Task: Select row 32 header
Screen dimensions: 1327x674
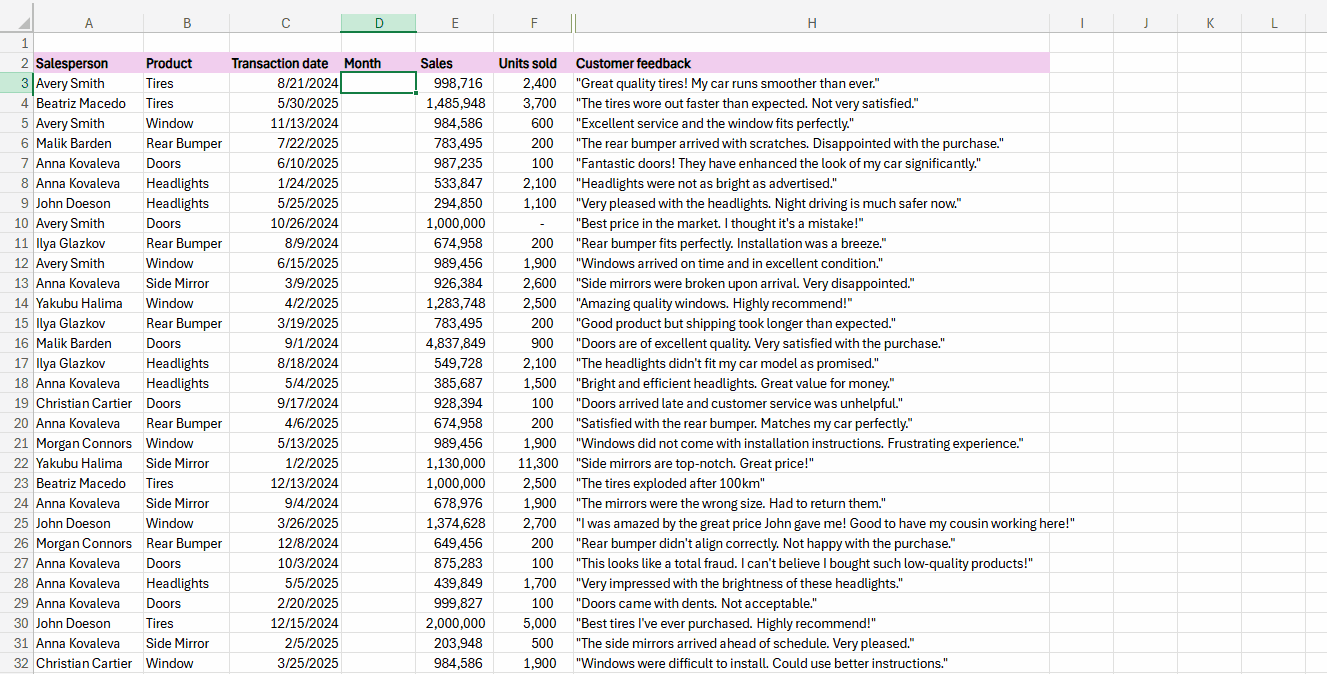Action: coord(17,663)
